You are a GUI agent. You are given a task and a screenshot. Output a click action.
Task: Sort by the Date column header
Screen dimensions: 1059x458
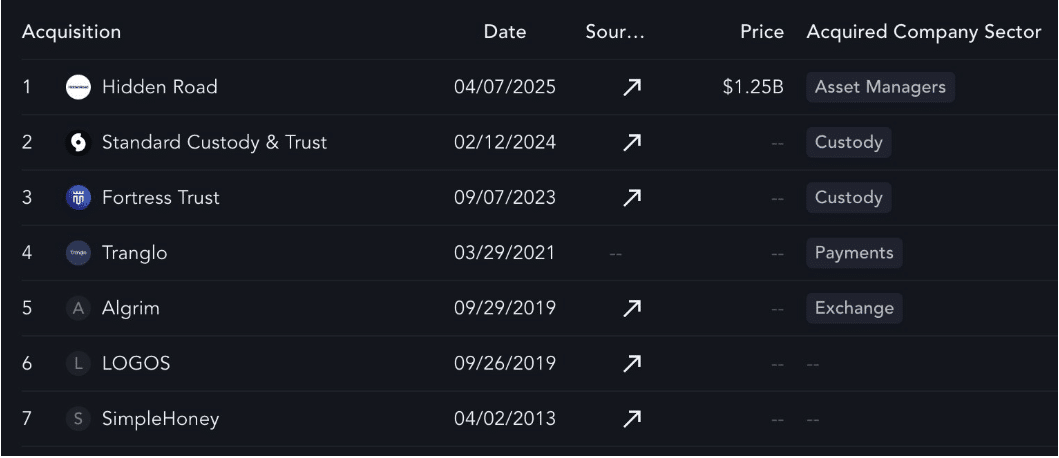(x=505, y=32)
